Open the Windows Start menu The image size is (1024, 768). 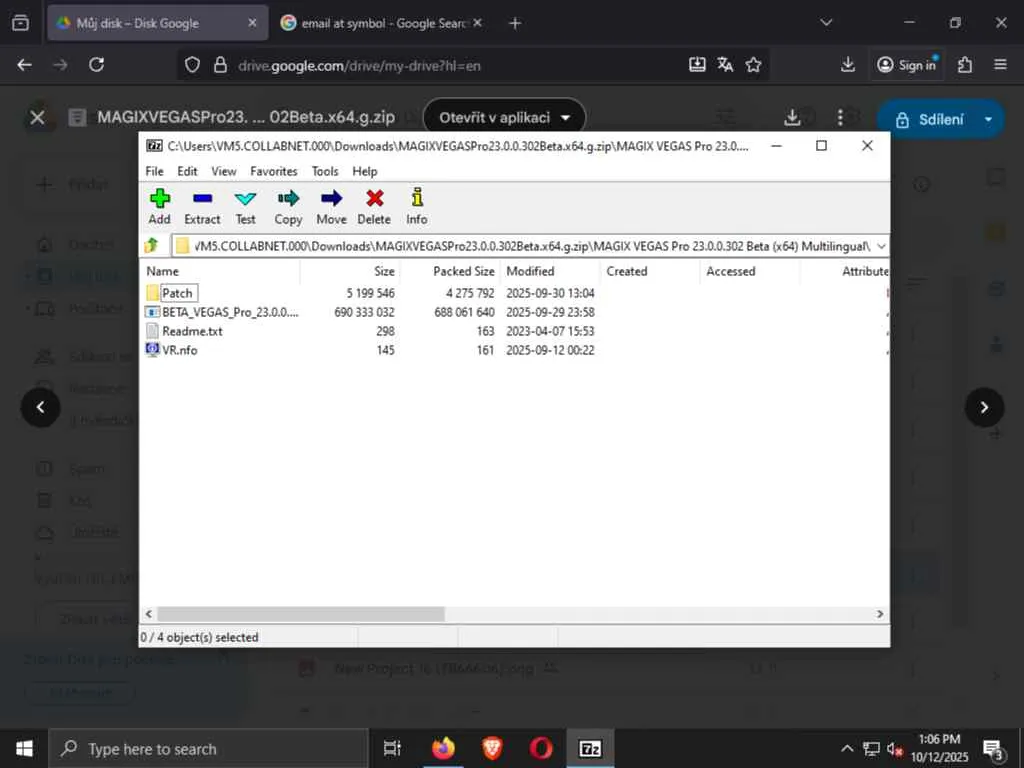(x=24, y=748)
